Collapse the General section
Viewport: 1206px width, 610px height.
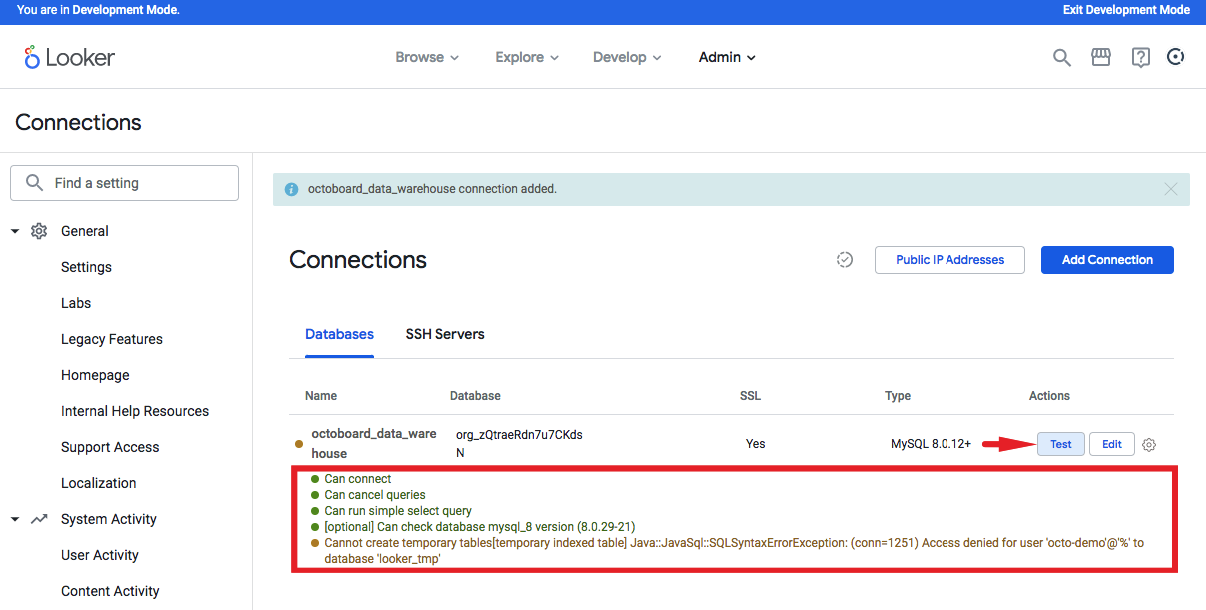(15, 231)
